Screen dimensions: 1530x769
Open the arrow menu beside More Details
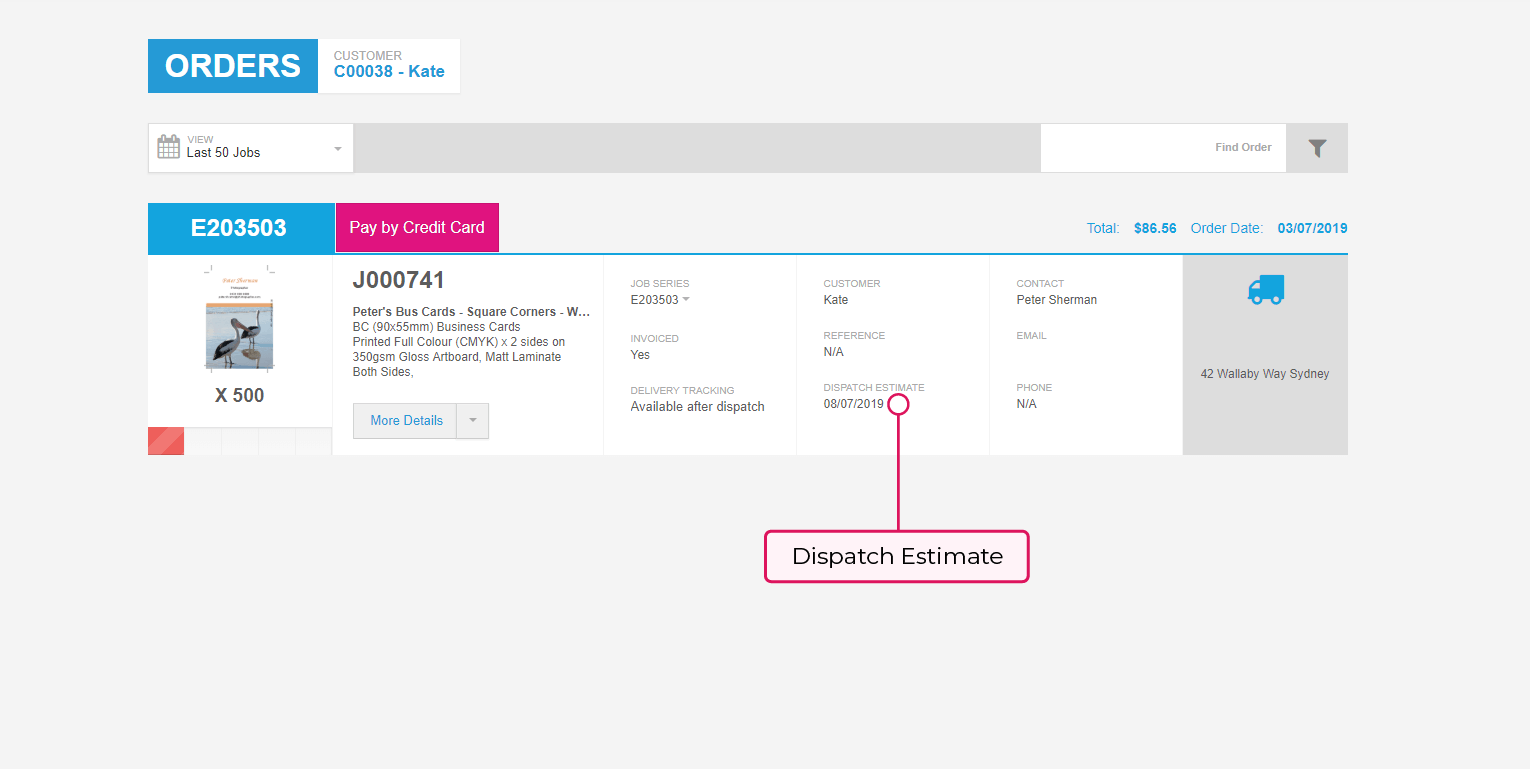[x=473, y=421]
